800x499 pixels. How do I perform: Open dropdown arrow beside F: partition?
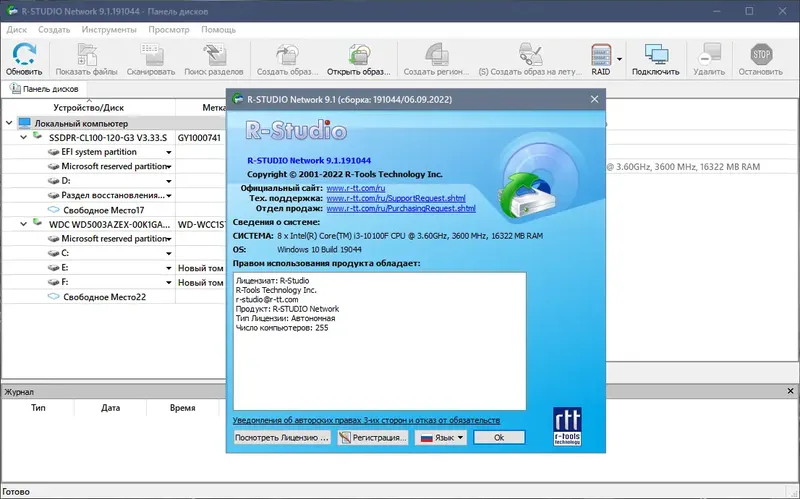[x=169, y=282]
